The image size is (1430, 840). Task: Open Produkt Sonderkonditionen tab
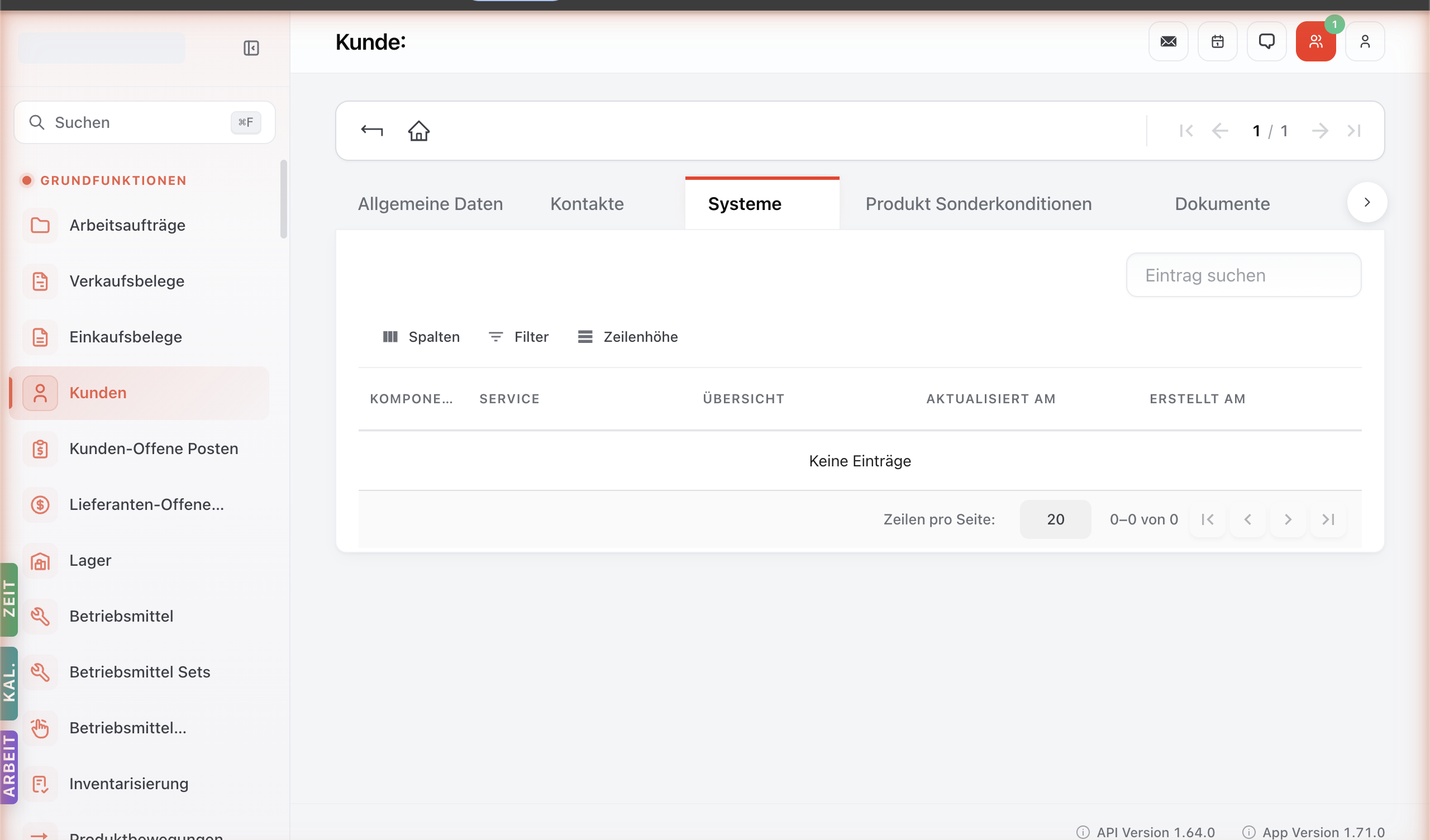[x=978, y=204]
